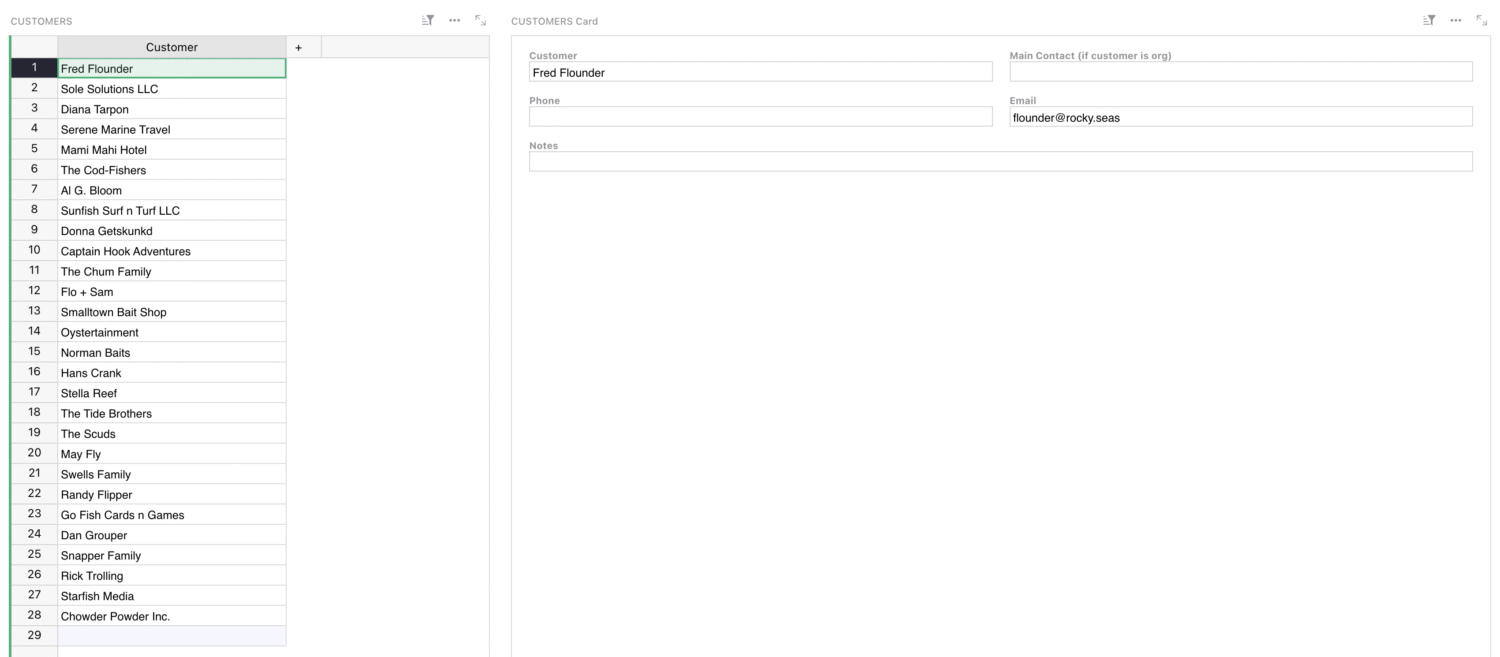Select the Donna Getskunkd cell
The width and height of the screenshot is (1500, 657).
172,231
